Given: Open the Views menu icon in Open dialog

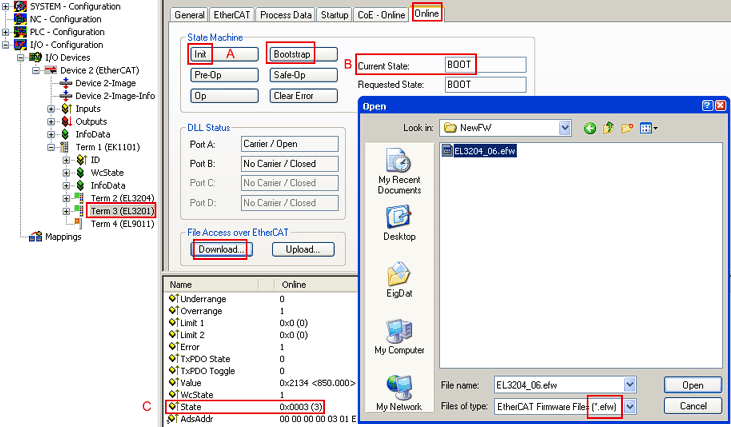Looking at the screenshot, I should (650, 128).
